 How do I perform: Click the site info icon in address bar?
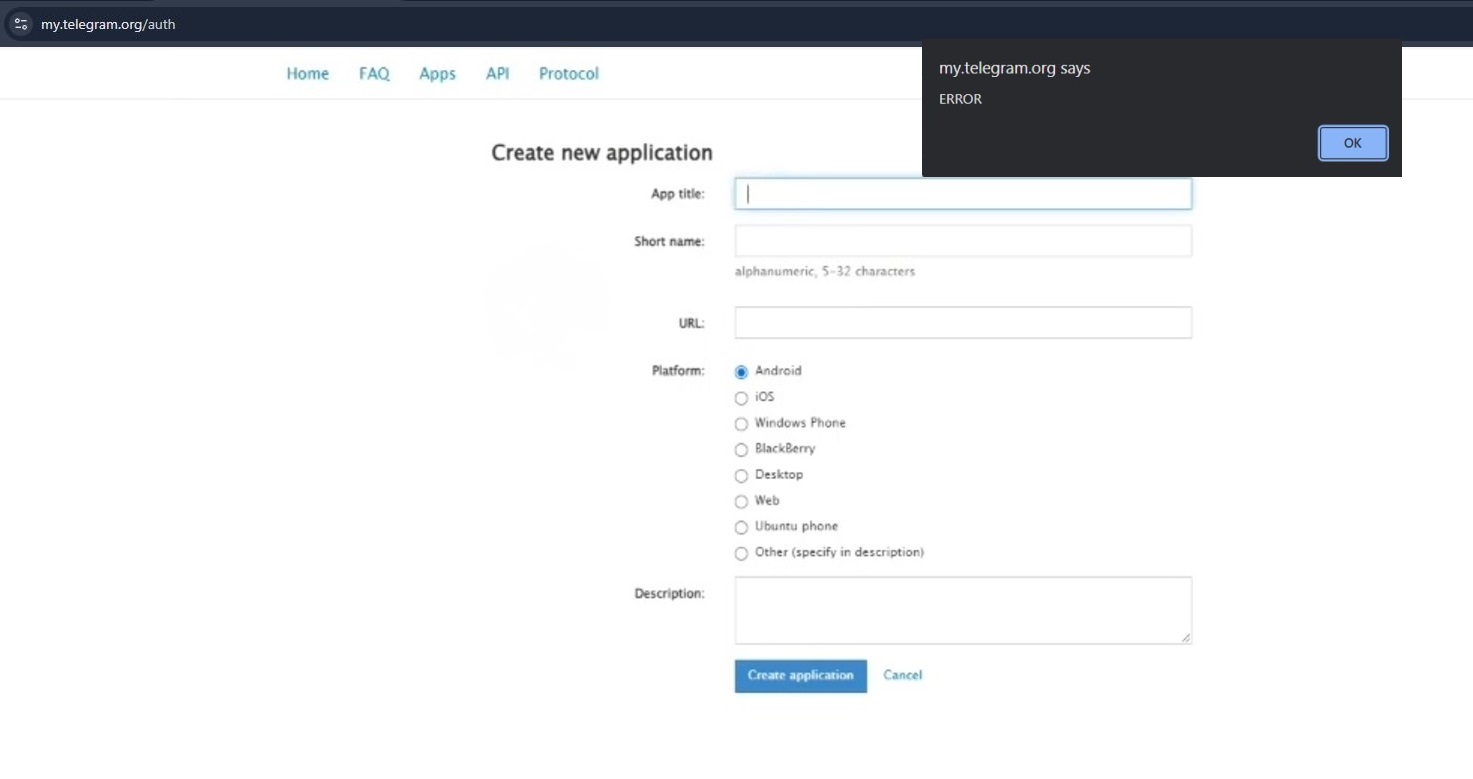coord(20,24)
